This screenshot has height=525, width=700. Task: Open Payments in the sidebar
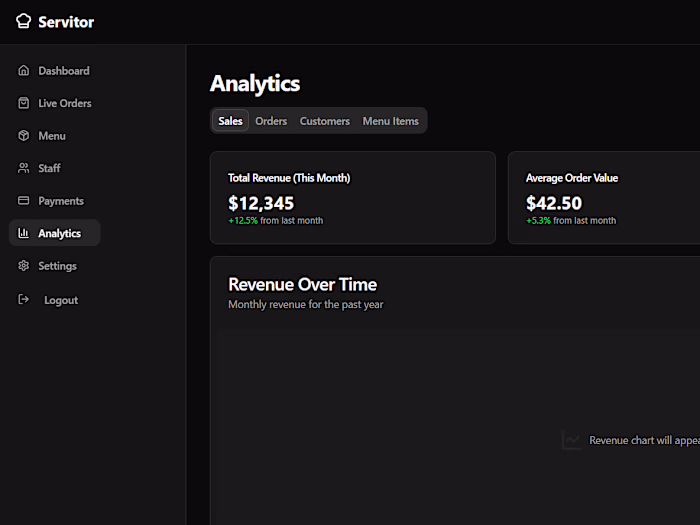(x=54, y=201)
